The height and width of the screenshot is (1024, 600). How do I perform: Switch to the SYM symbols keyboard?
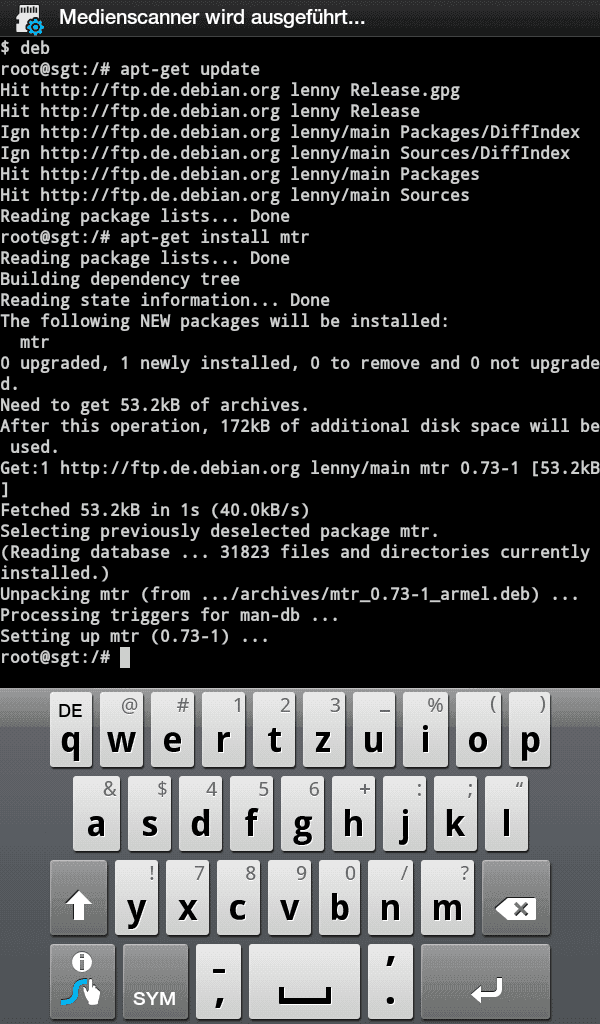[x=155, y=981]
